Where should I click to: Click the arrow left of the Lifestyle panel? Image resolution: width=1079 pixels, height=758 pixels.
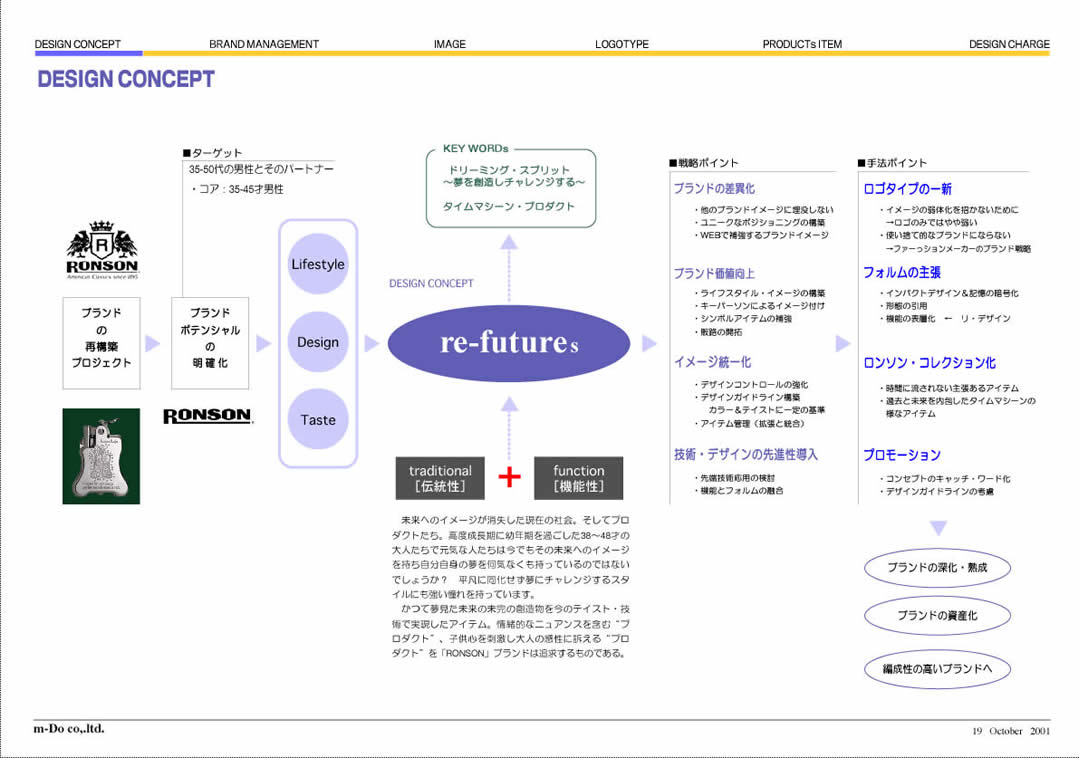[x=264, y=343]
